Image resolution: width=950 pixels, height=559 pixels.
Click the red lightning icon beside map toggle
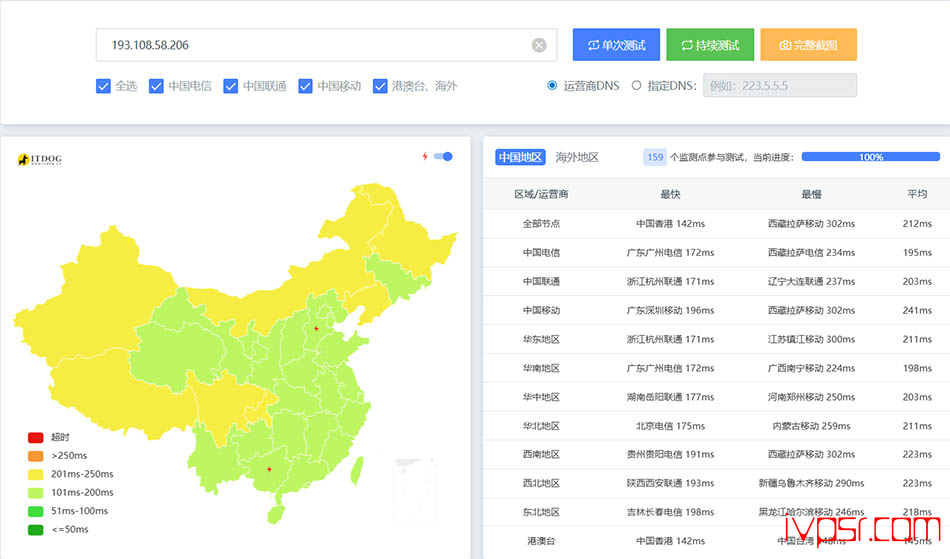(425, 156)
